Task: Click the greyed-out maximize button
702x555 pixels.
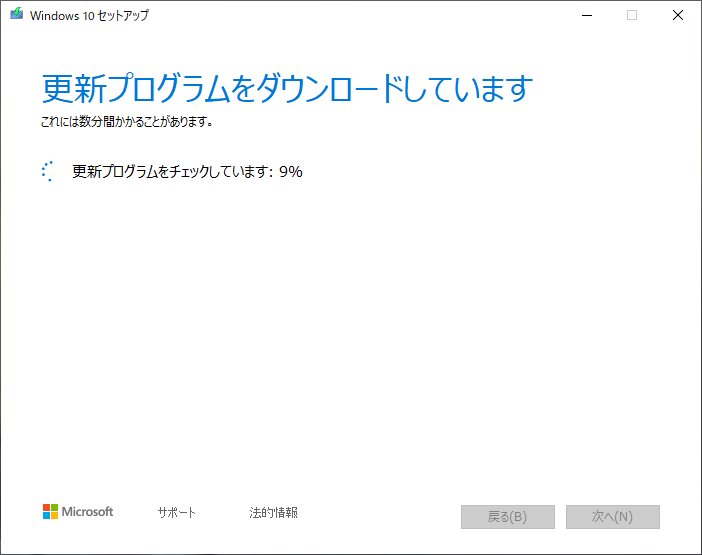Action: [x=632, y=15]
